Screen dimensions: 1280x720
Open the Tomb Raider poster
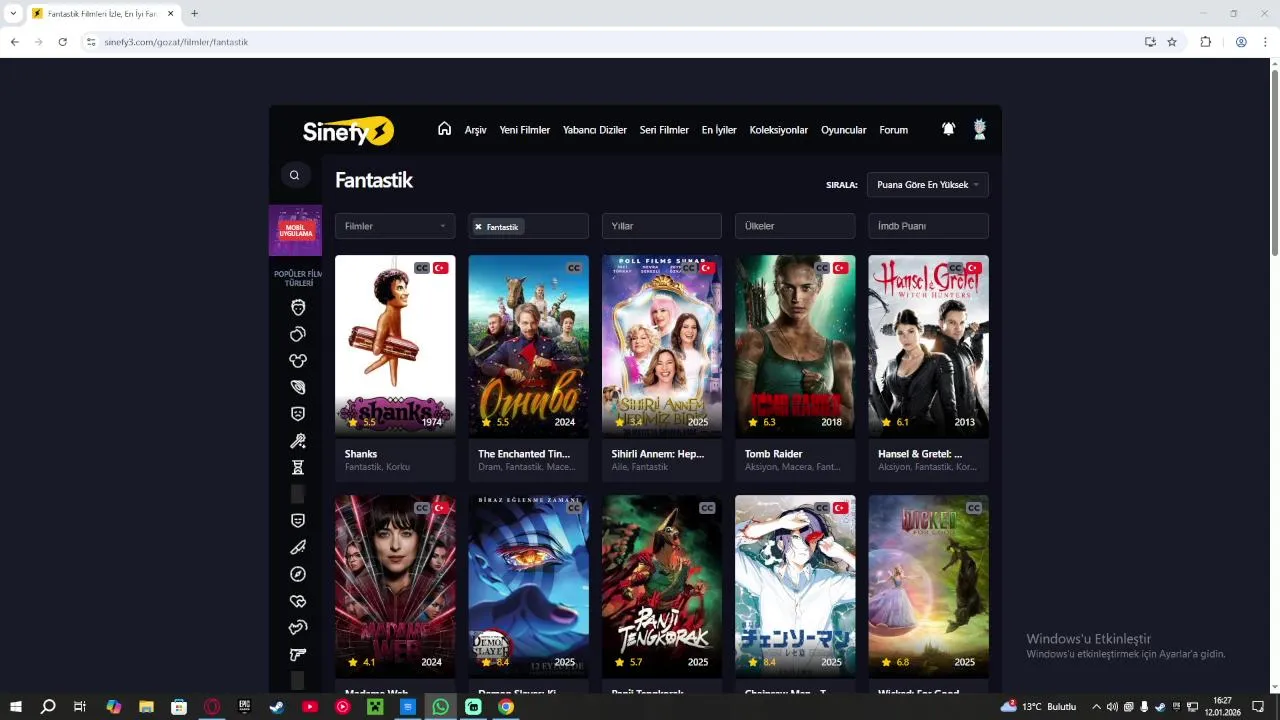click(x=795, y=346)
